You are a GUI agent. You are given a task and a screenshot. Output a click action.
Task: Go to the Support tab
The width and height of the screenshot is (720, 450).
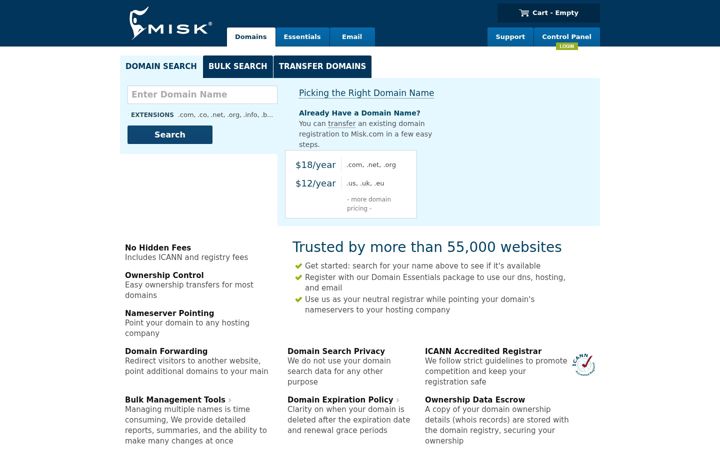point(510,37)
